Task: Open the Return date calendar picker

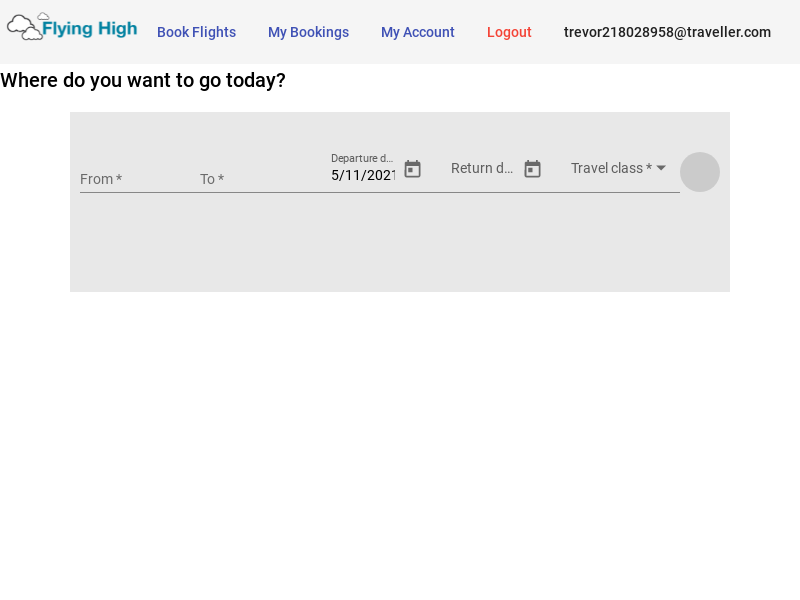Action: coord(532,169)
